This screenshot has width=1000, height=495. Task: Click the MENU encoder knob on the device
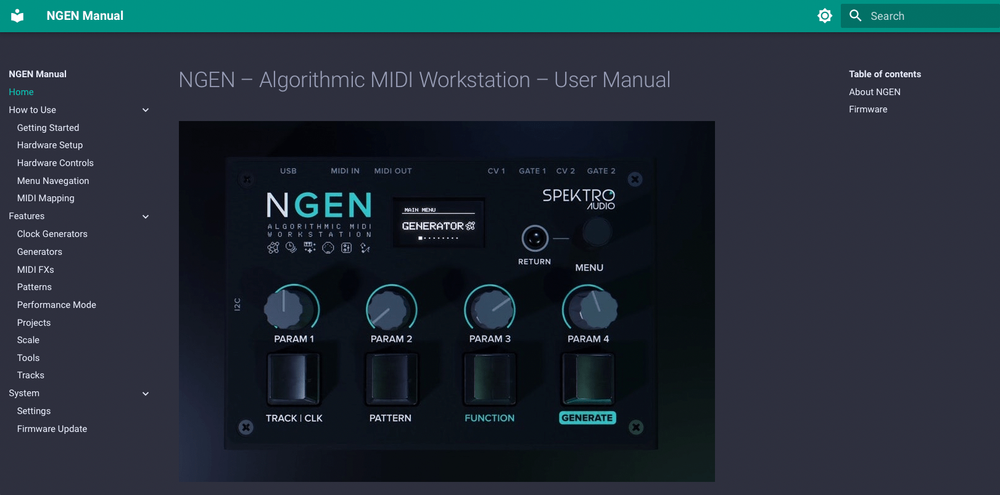tap(596, 233)
